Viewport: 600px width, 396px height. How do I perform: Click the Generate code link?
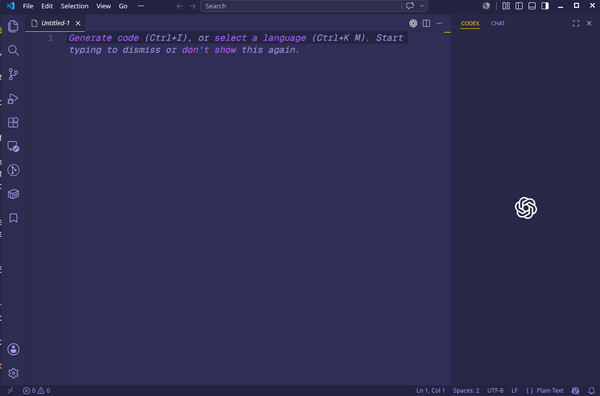pyautogui.click(x=104, y=38)
